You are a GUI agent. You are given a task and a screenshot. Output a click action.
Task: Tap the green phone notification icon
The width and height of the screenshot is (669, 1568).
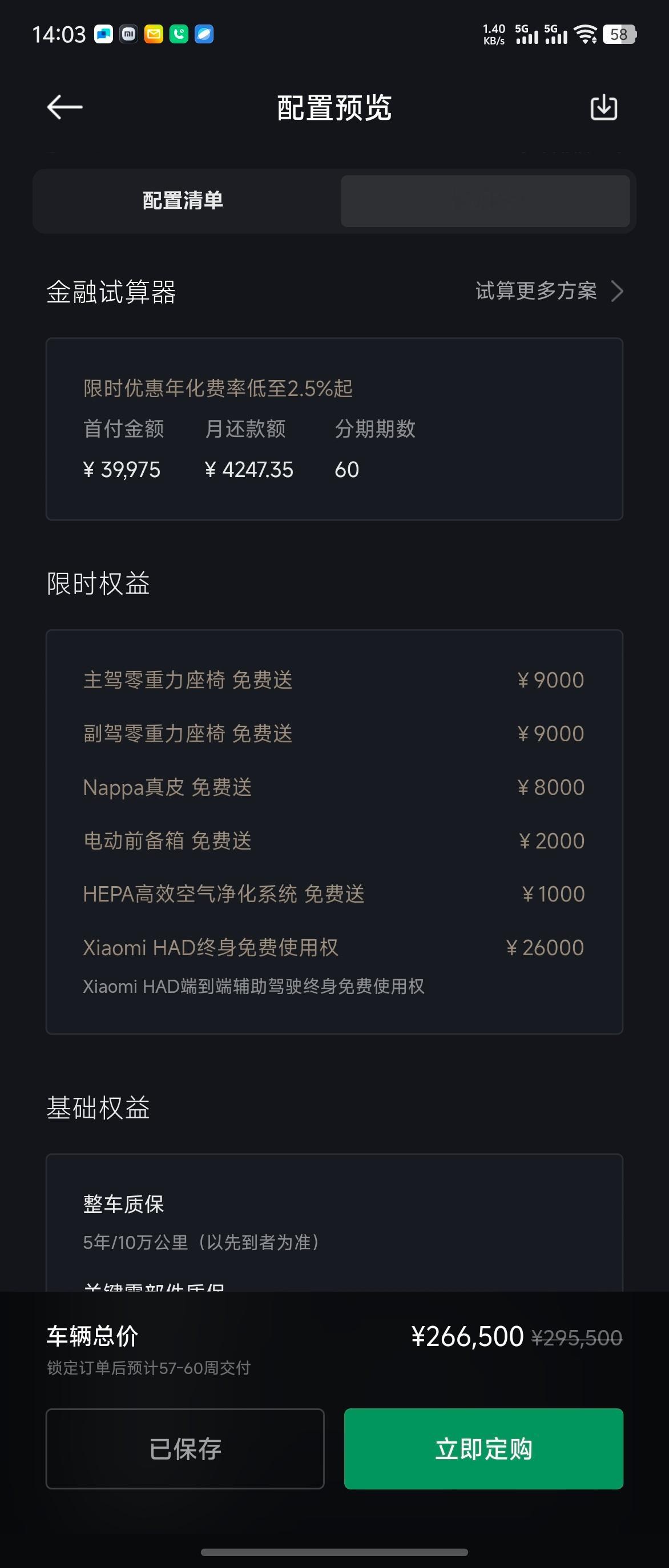tap(179, 34)
